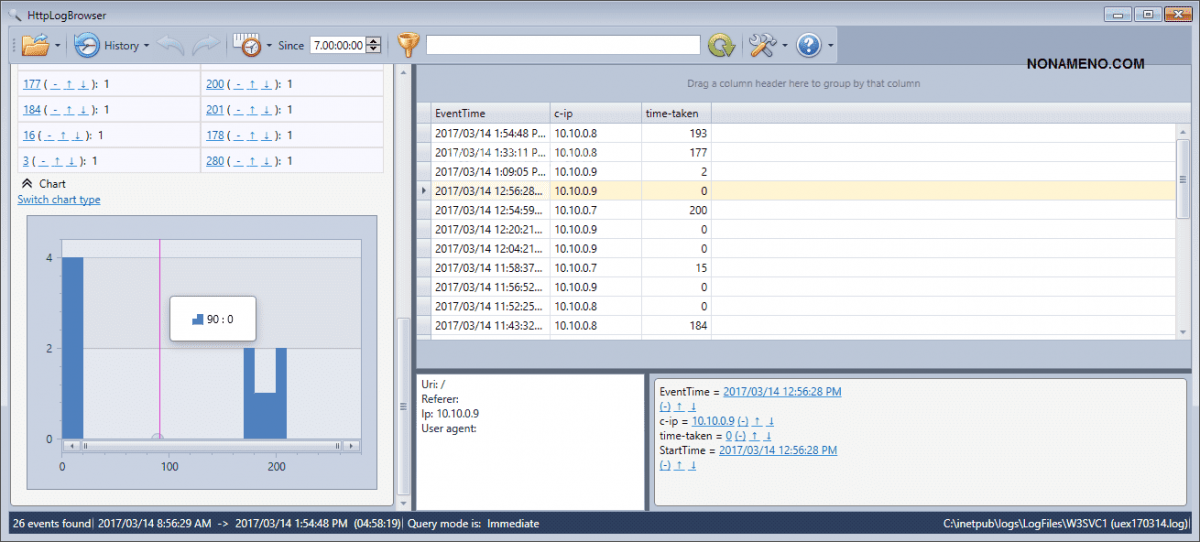Open dropdown arrow beside the tools icon

pos(785,46)
